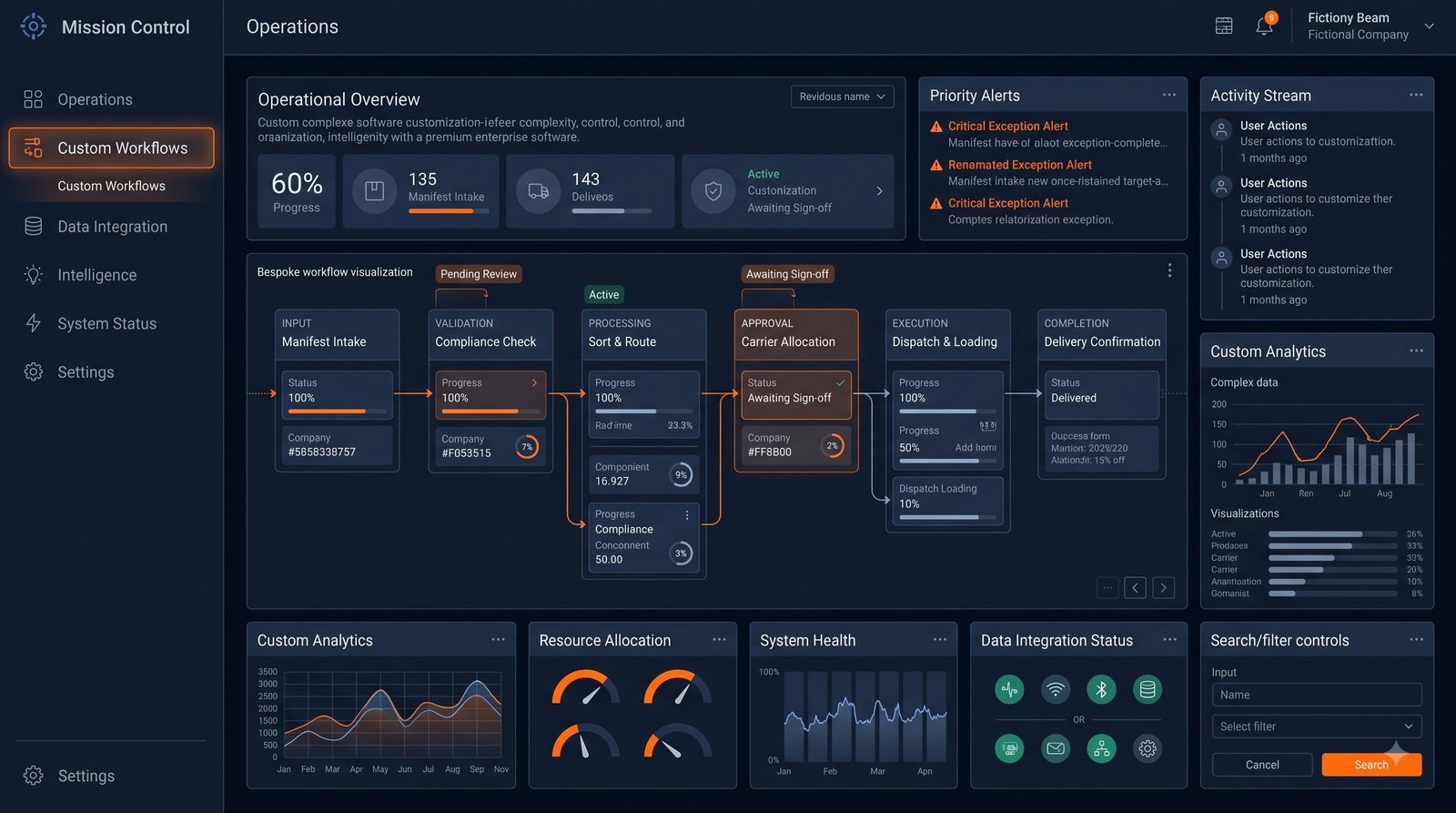Click the Deliveos truck icon
The image size is (1456, 813).
click(x=538, y=191)
